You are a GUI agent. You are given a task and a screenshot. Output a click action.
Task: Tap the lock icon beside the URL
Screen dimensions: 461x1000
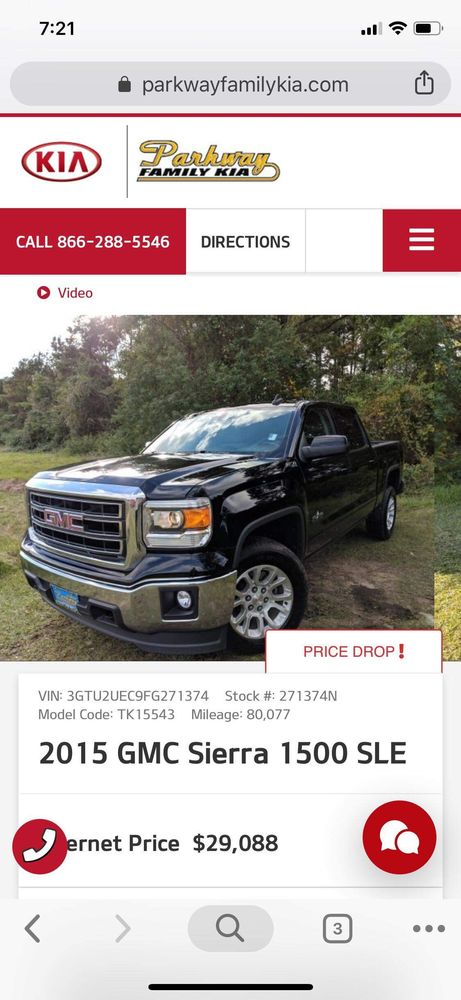pyautogui.click(x=124, y=84)
